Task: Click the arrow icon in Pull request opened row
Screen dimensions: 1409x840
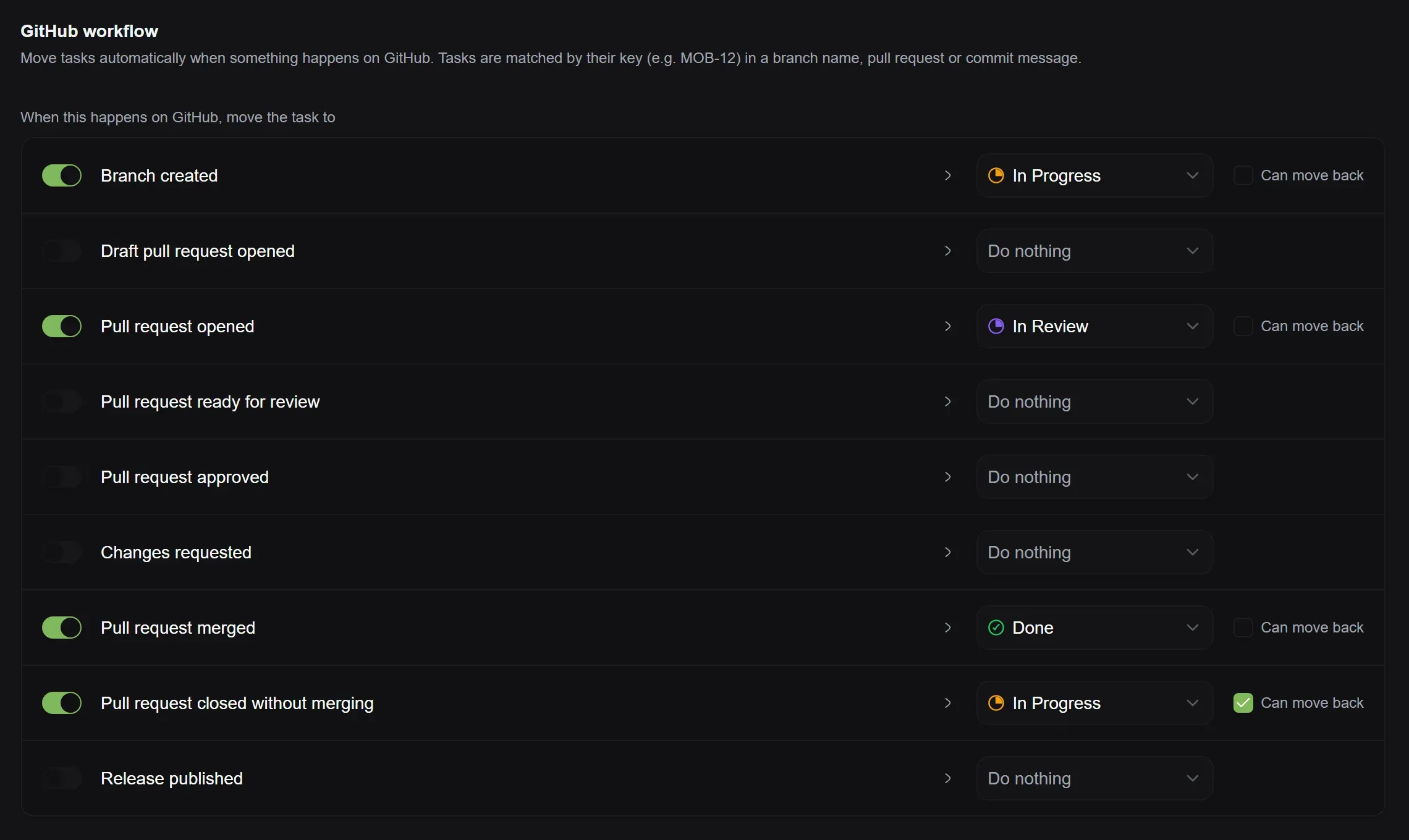Action: 948,326
